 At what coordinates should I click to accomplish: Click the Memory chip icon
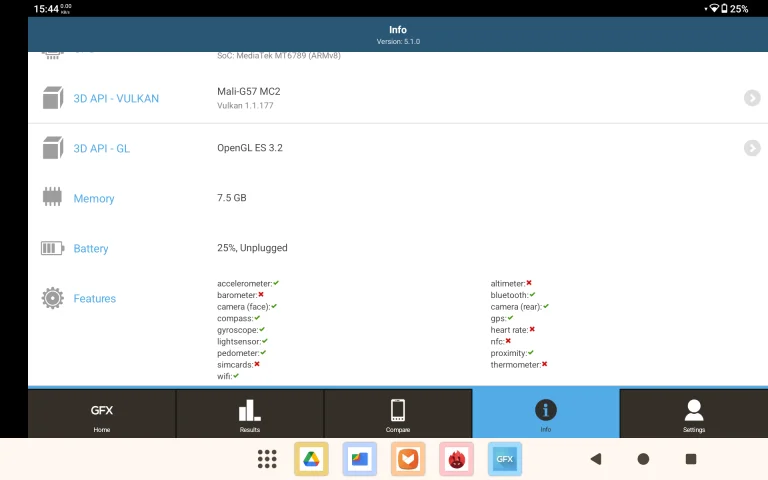point(52,197)
